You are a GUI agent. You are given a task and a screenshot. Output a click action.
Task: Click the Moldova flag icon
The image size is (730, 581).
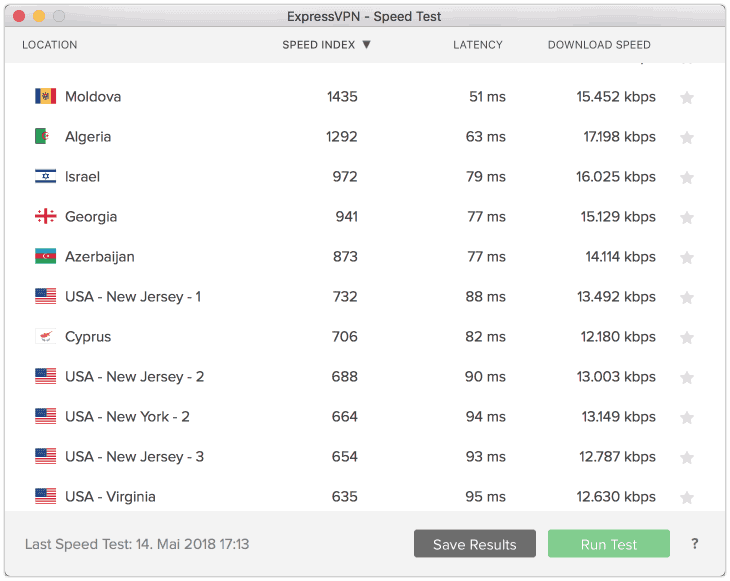tap(46, 96)
